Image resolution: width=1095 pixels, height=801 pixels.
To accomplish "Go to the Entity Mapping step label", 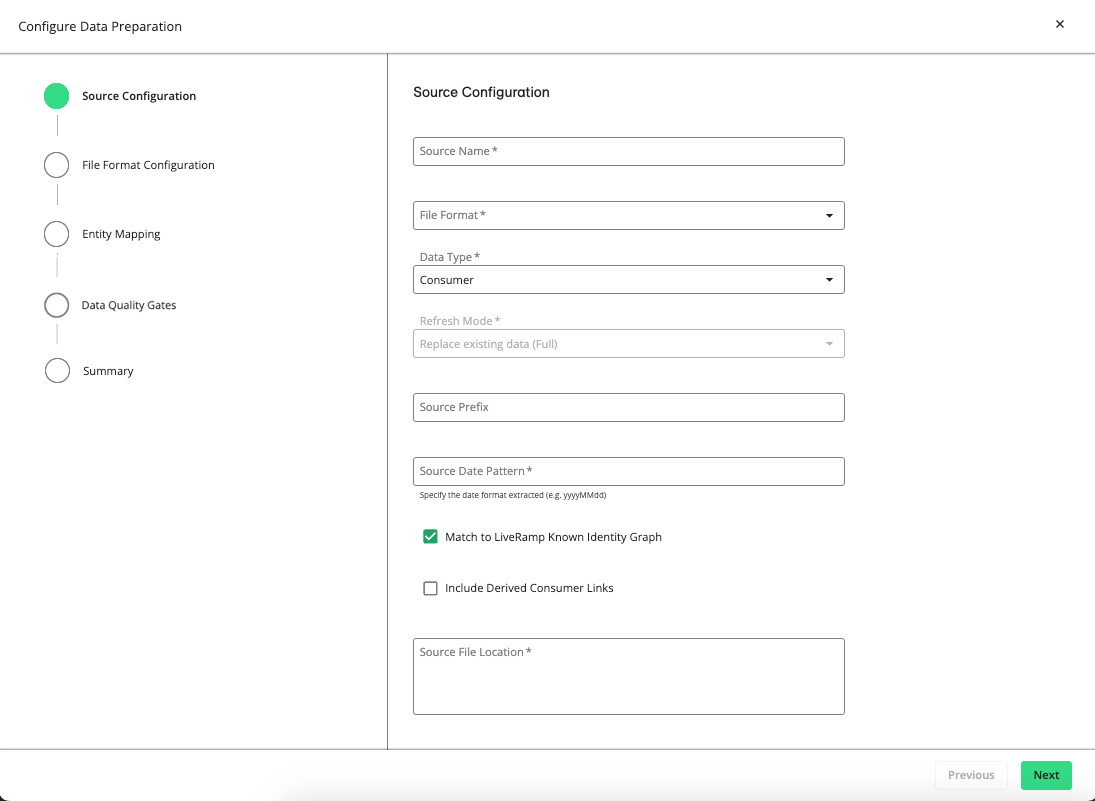I will point(121,234).
